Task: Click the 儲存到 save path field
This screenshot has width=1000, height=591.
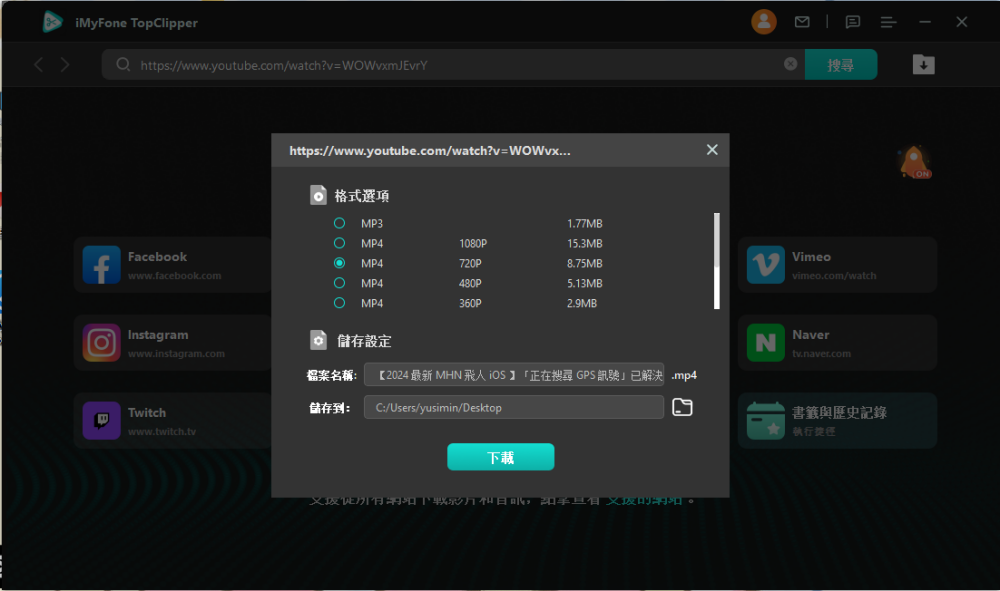Action: [x=514, y=407]
